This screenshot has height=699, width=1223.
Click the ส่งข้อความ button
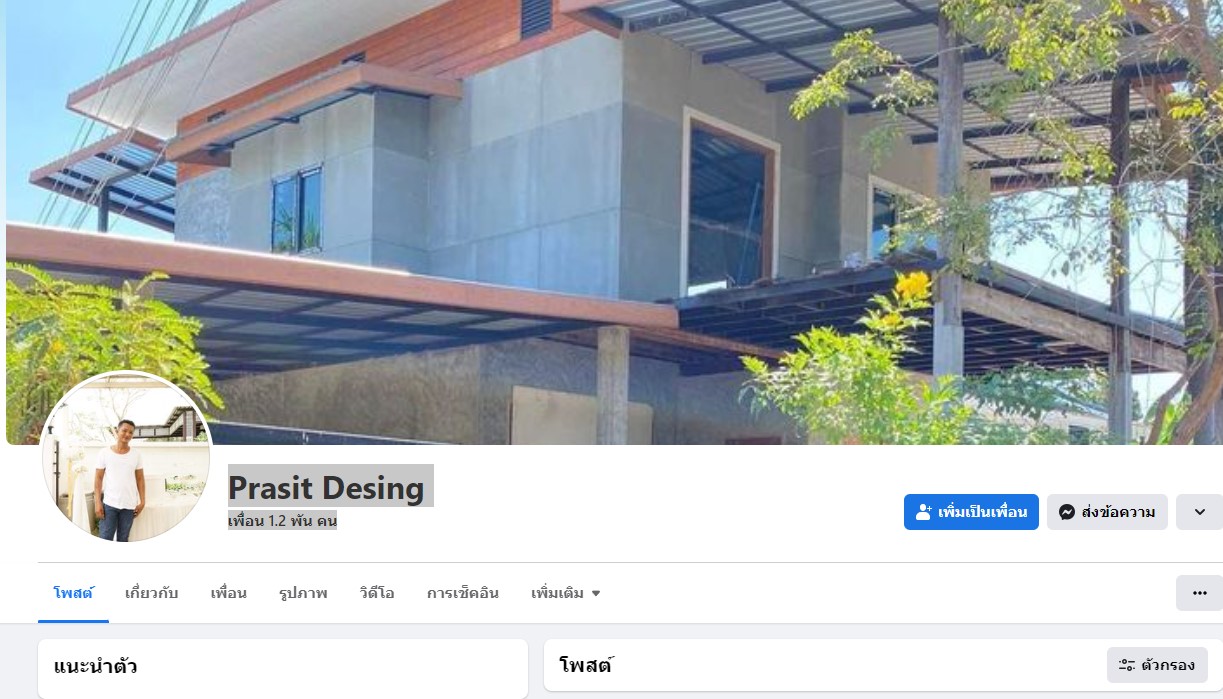tap(1107, 512)
